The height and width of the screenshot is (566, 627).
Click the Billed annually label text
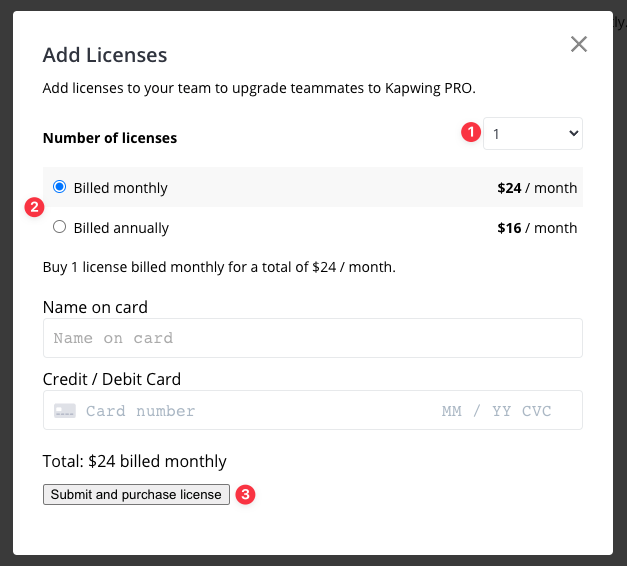(121, 228)
